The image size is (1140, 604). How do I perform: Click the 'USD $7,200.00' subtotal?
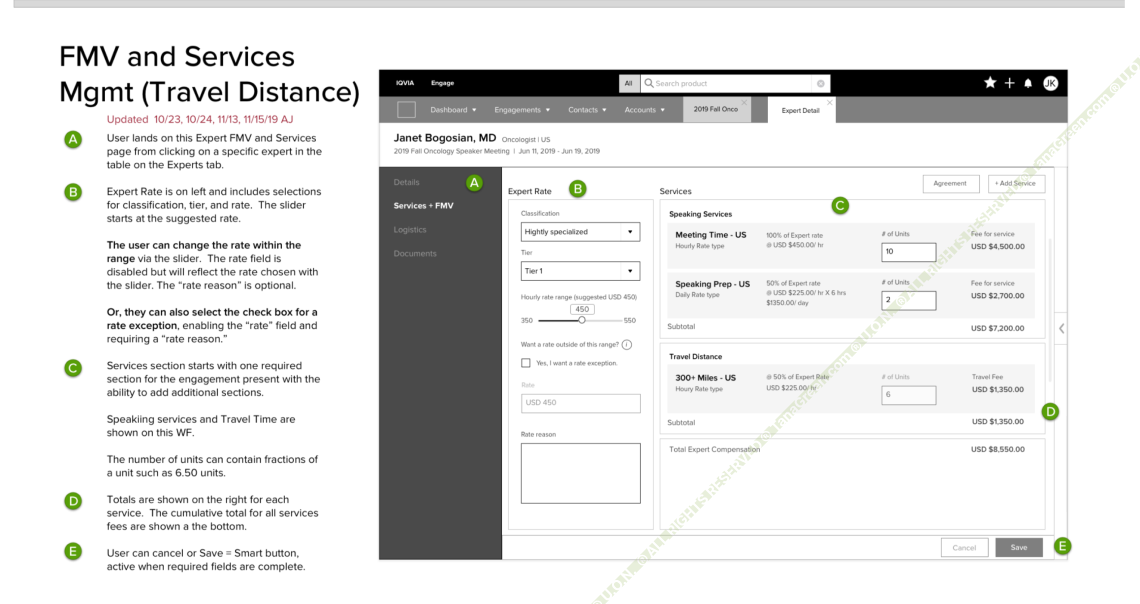tap(998, 329)
